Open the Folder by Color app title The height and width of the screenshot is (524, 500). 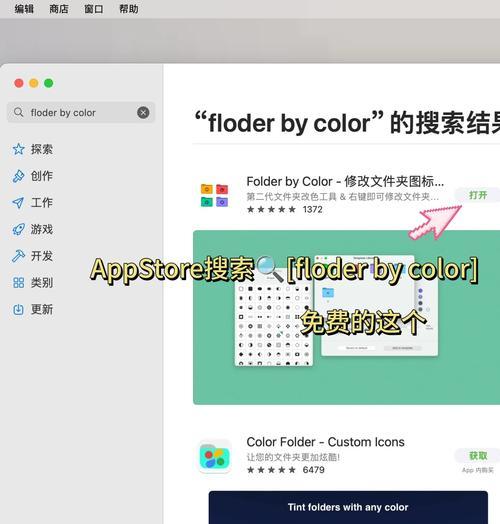(x=345, y=181)
